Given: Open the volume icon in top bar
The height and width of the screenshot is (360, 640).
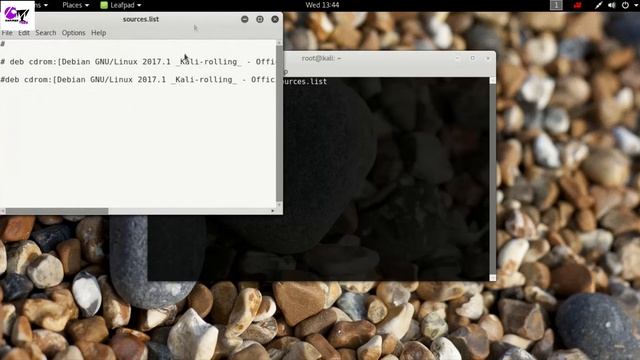Looking at the screenshot, I should [x=611, y=5].
